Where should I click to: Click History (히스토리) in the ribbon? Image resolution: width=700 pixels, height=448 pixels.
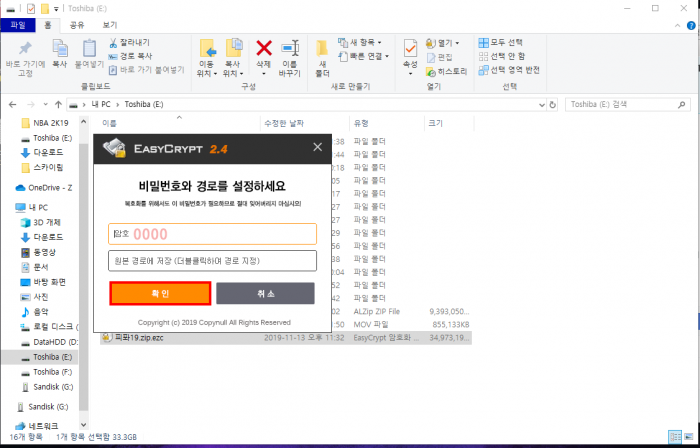click(446, 71)
